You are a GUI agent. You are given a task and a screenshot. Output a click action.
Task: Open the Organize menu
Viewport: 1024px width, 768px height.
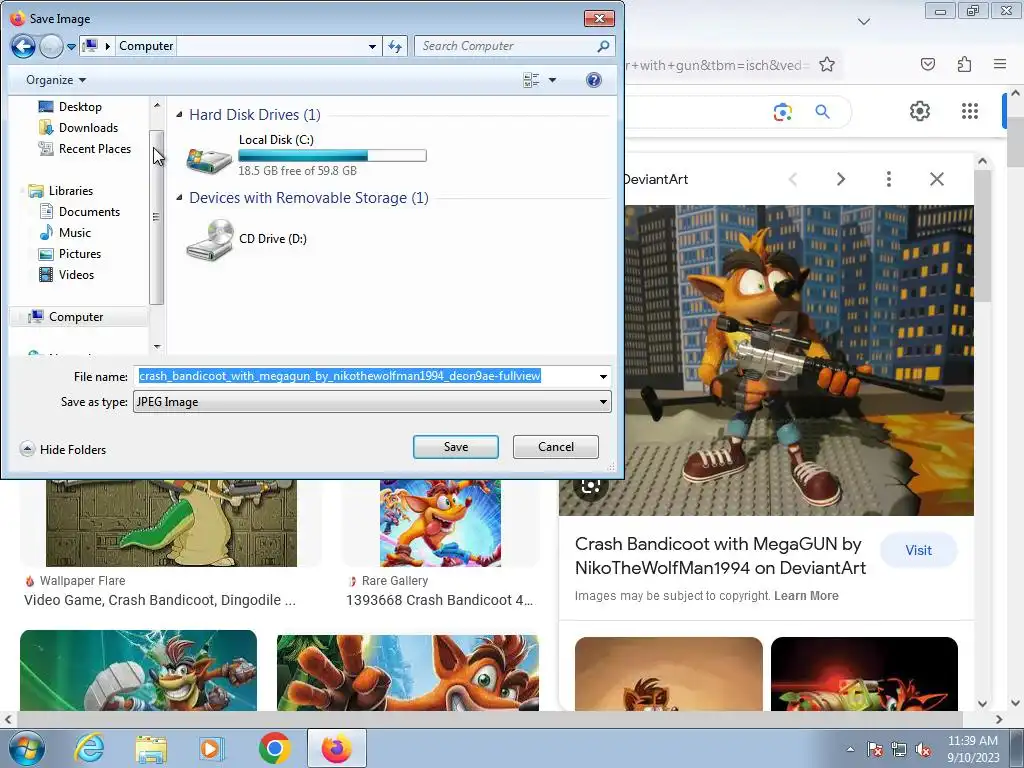tap(56, 80)
